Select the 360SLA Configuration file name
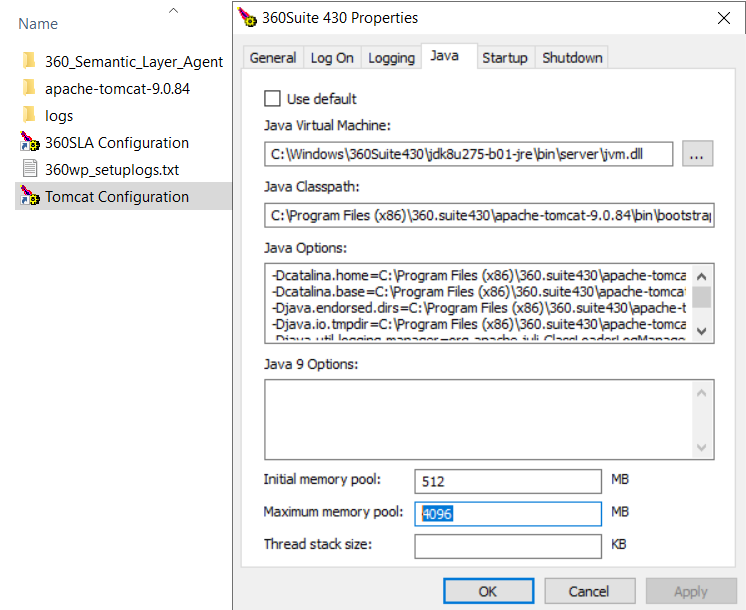Image resolution: width=746 pixels, height=610 pixels. pyautogui.click(x=117, y=143)
